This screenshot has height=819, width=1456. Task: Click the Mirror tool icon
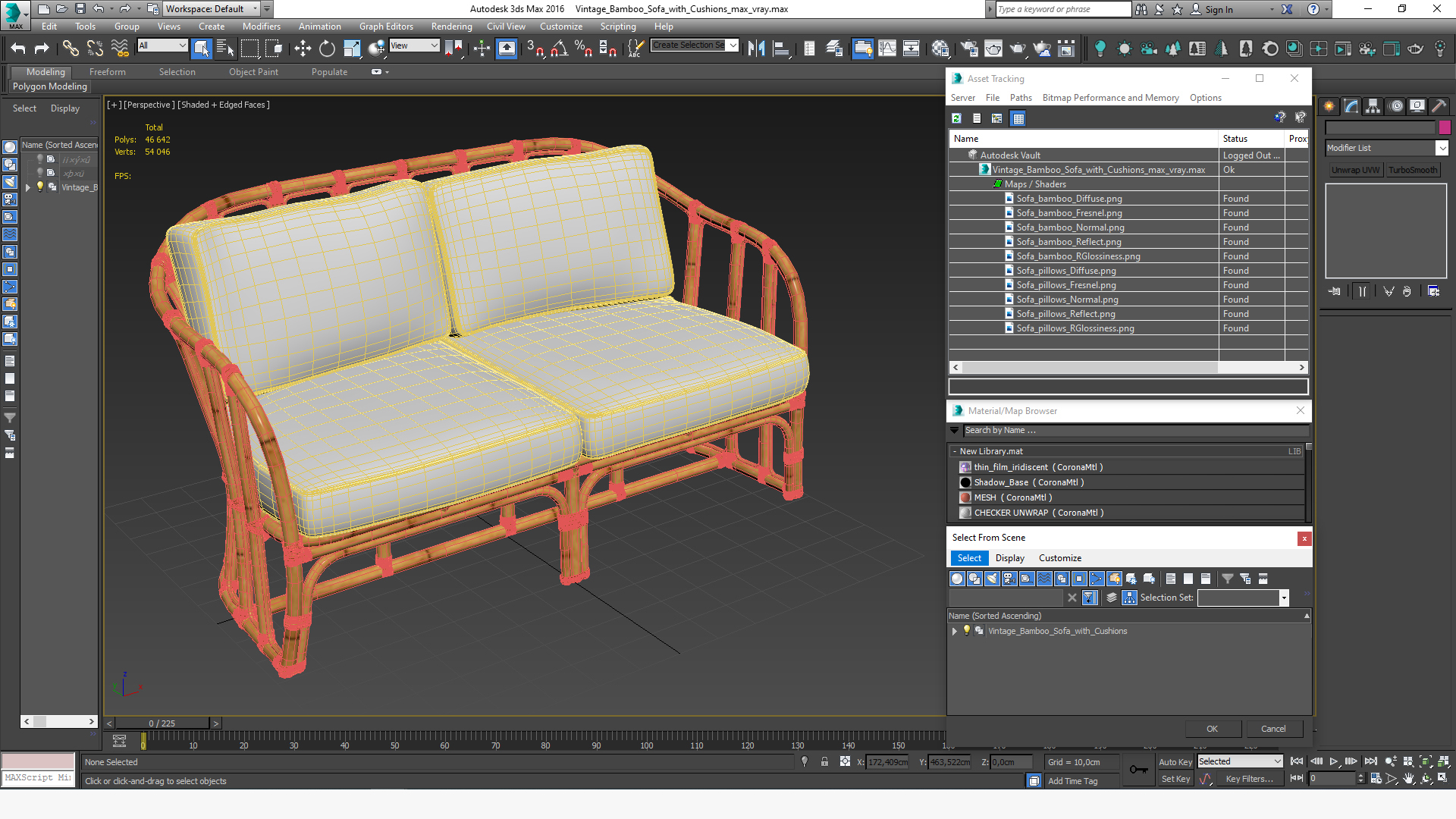(756, 49)
